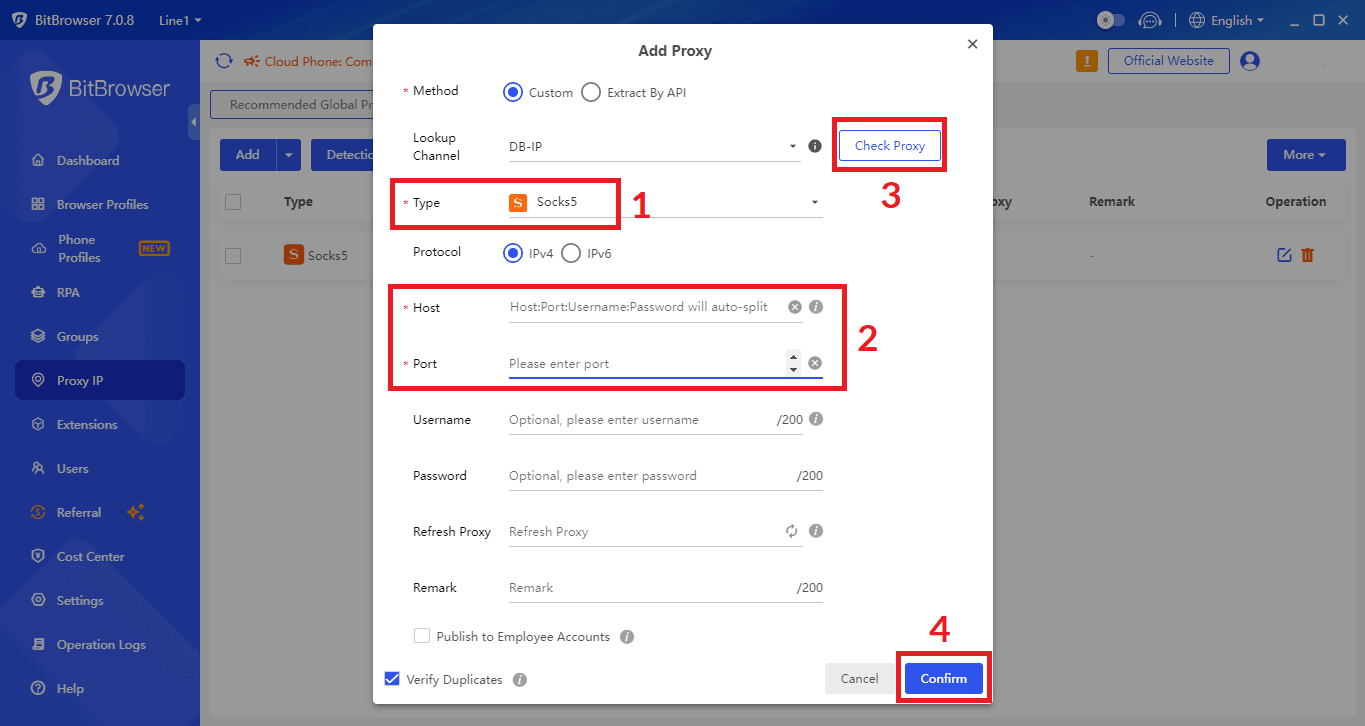The width and height of the screenshot is (1365, 726).
Task: Open Browser Profiles in the sidebar
Action: click(x=102, y=205)
